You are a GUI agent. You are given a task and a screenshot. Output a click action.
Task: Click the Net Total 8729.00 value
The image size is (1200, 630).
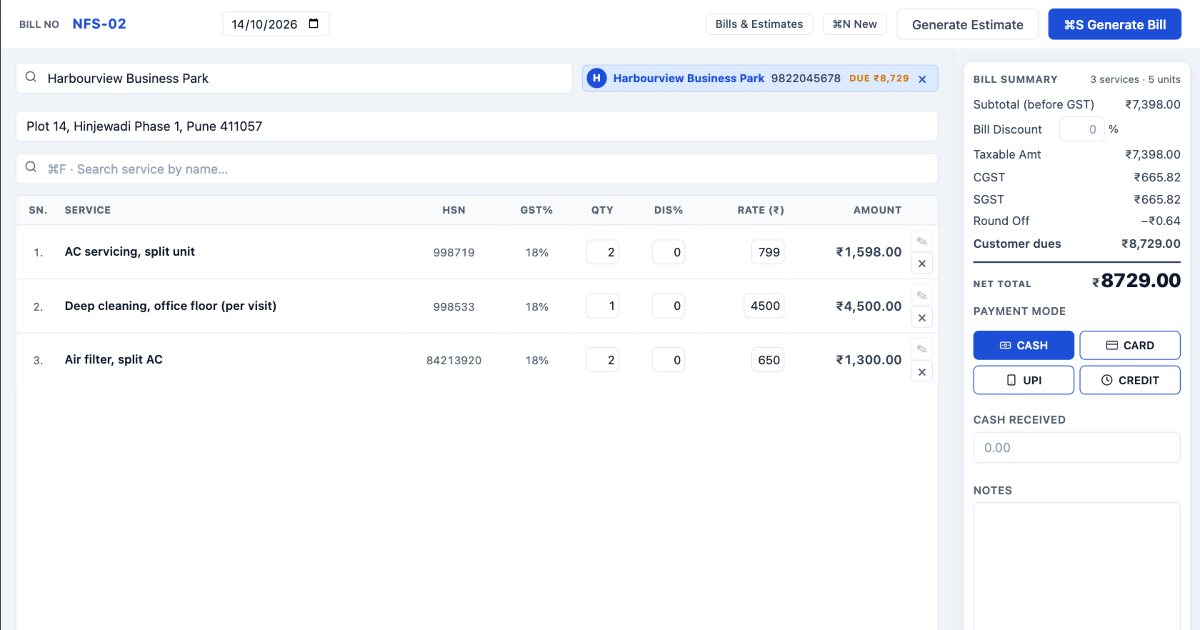pos(1136,281)
